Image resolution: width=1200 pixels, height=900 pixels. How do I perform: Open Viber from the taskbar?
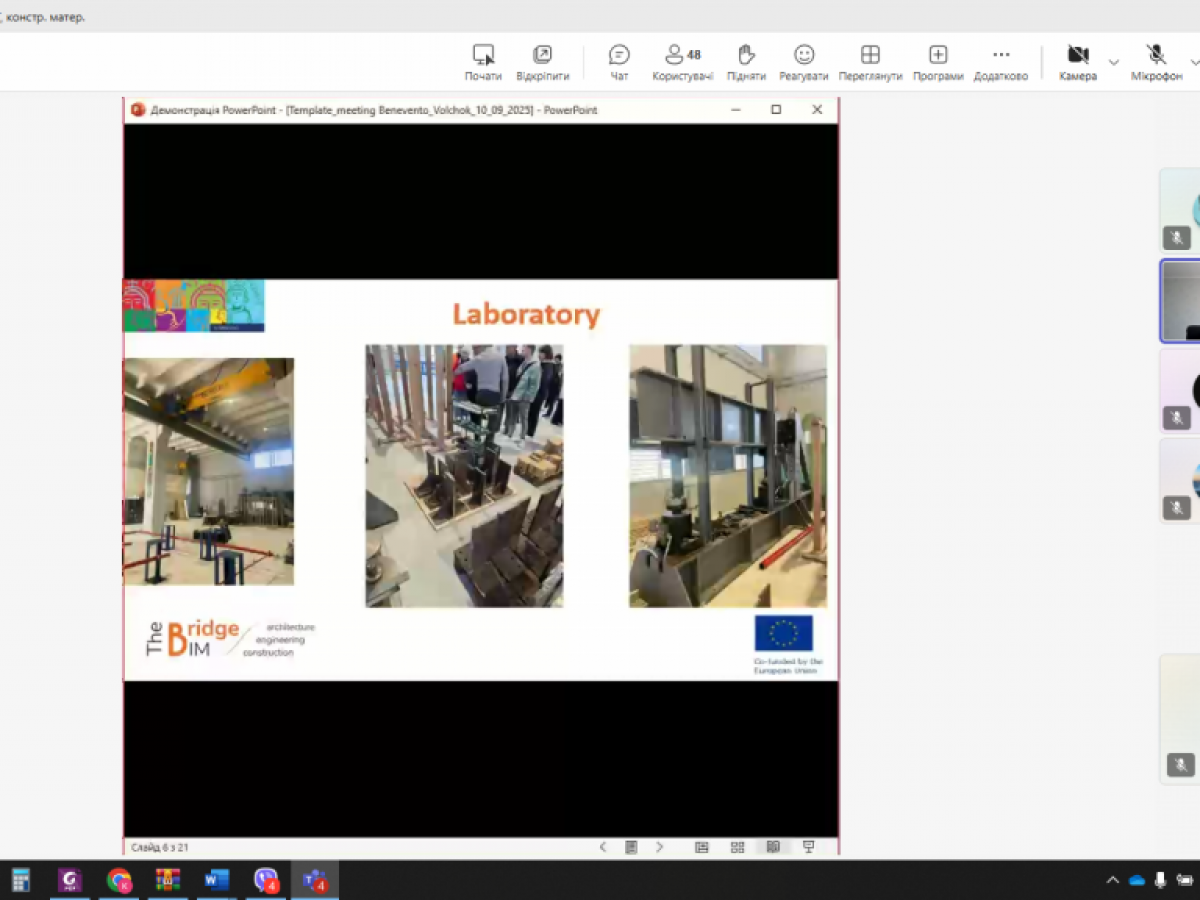(x=265, y=880)
